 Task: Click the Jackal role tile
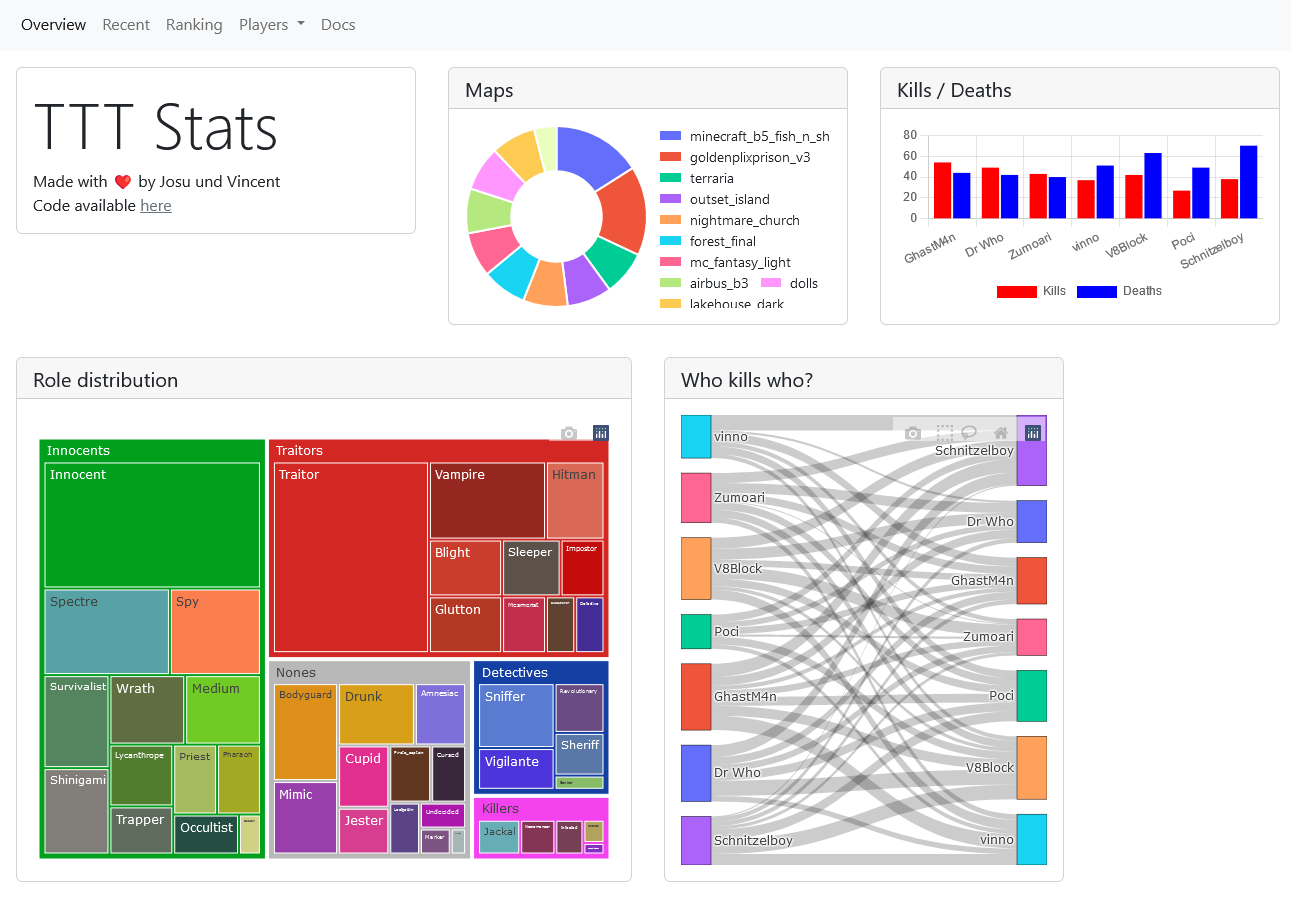pyautogui.click(x=499, y=837)
